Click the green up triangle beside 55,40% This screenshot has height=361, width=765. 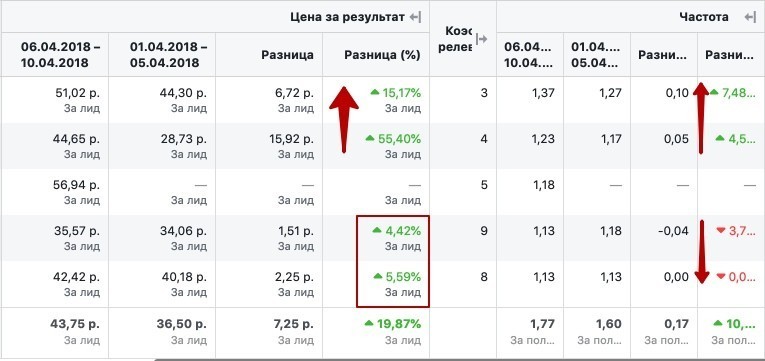(x=370, y=138)
